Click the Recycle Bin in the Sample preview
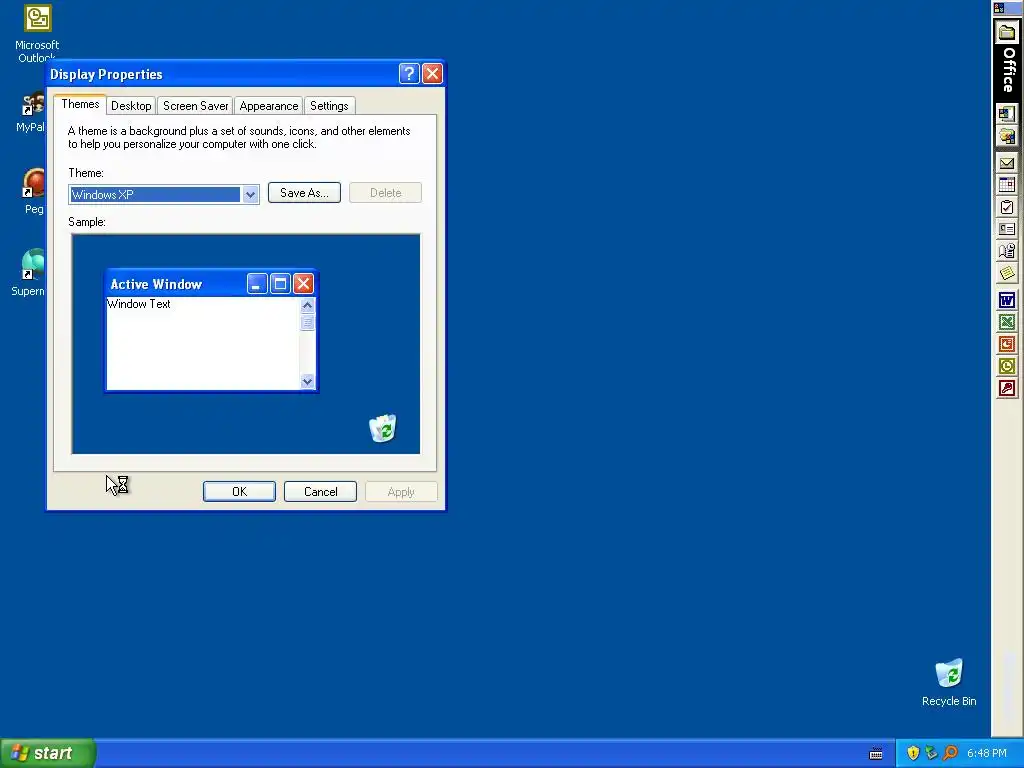The image size is (1024, 768). pos(383,428)
